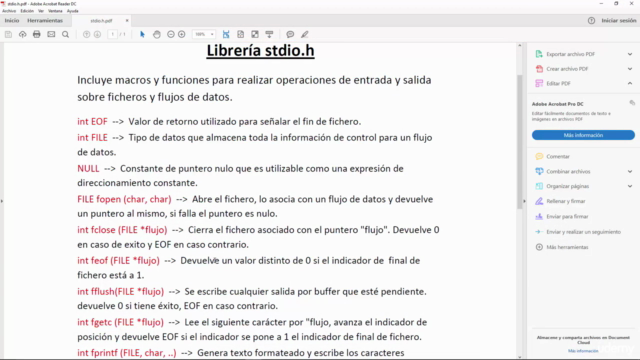Switch to the Inicio tab

point(12,20)
